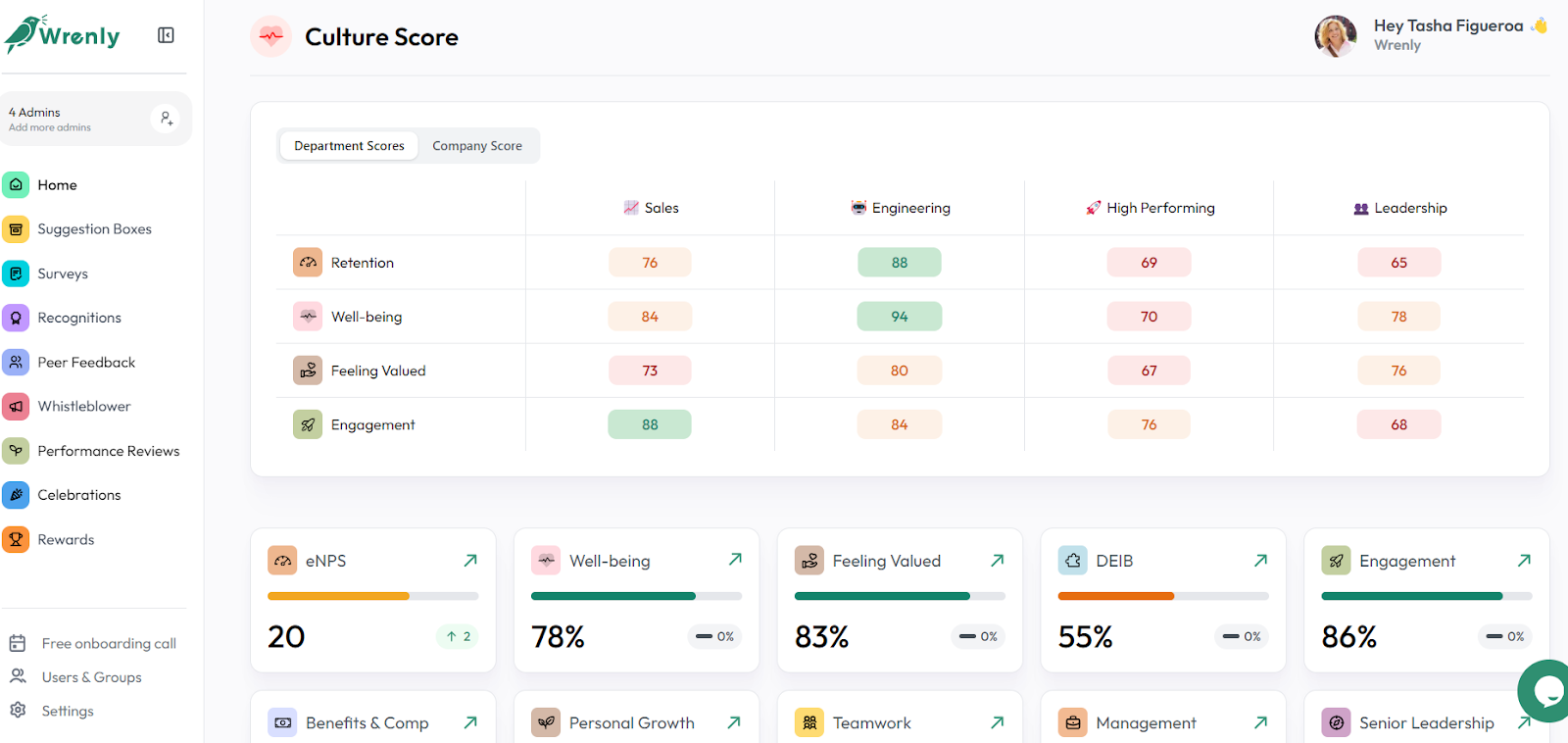Screen dimensions: 1568x743
Task: Select the Department Scores tab
Action: [349, 146]
